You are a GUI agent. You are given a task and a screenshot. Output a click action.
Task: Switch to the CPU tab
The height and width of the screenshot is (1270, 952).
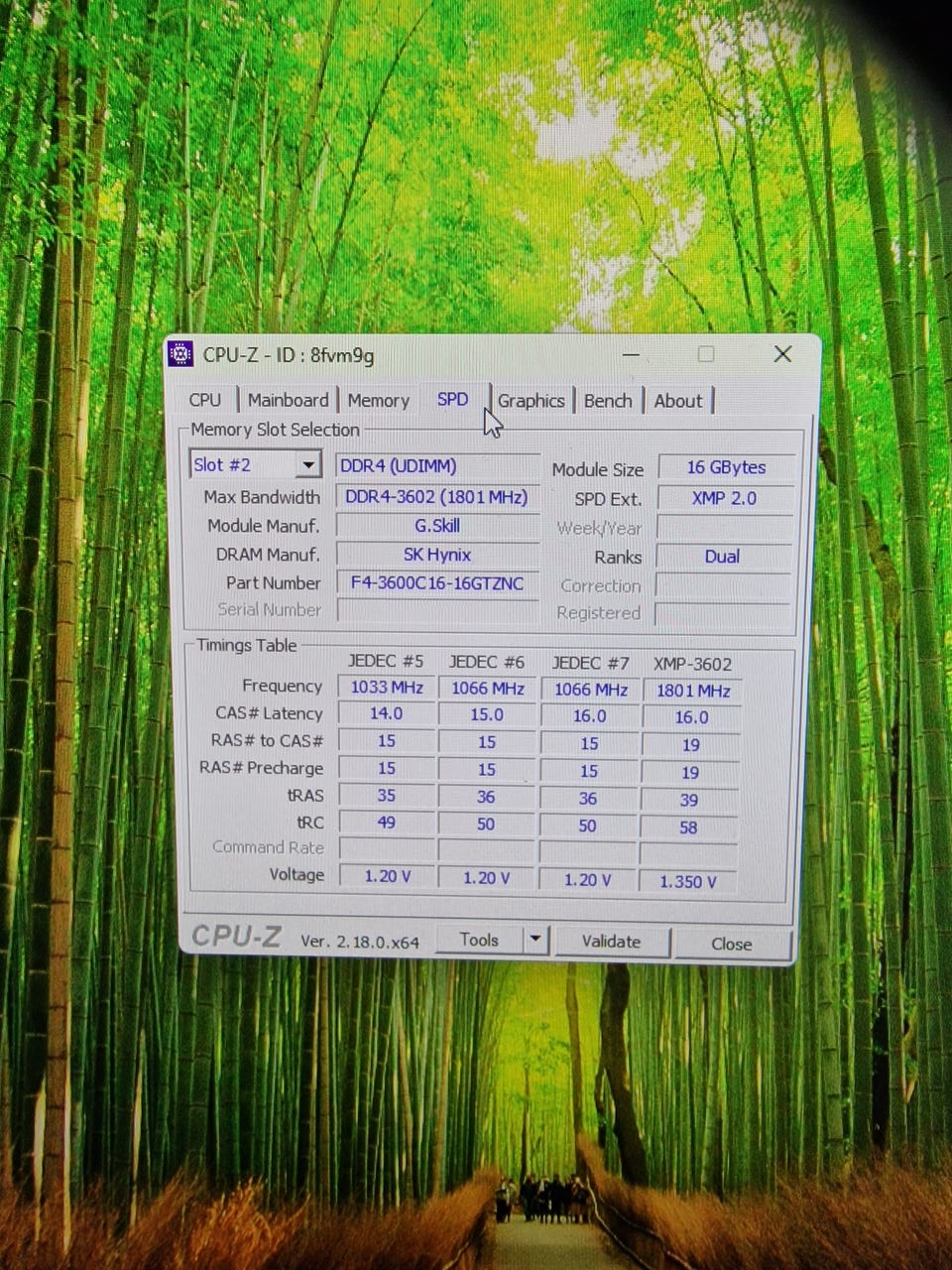click(204, 400)
